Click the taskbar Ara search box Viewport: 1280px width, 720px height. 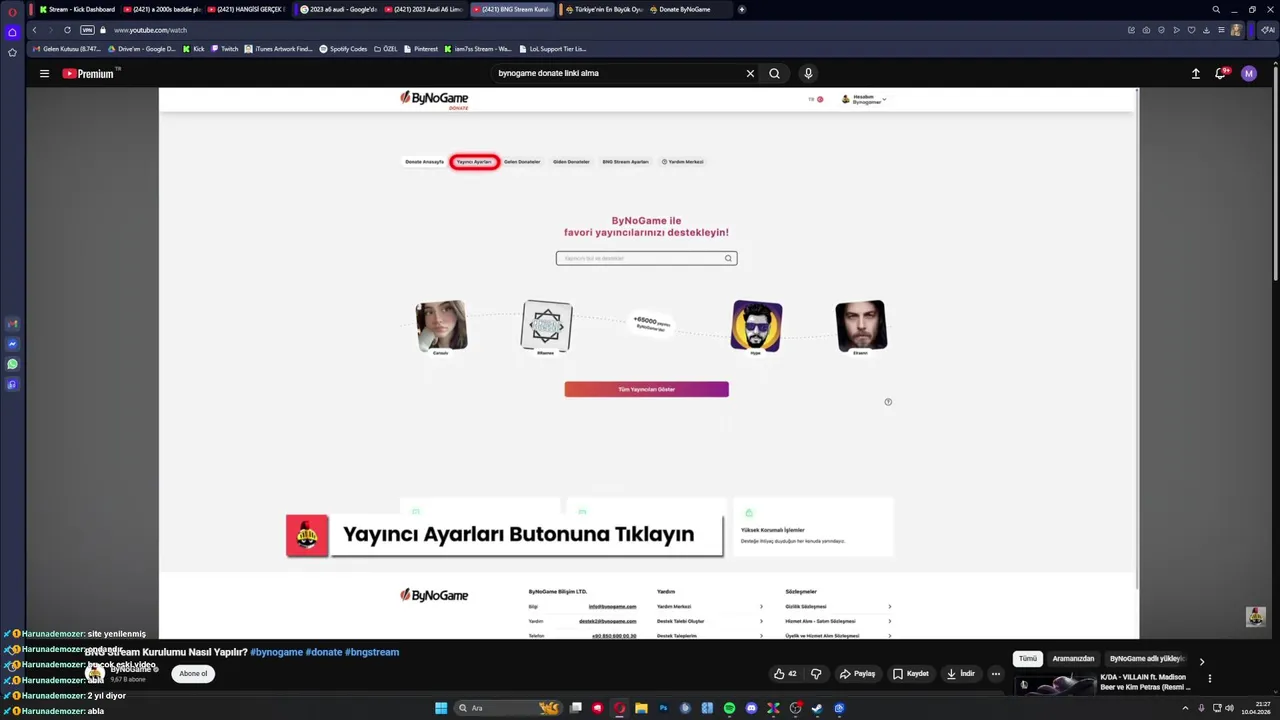pos(507,708)
